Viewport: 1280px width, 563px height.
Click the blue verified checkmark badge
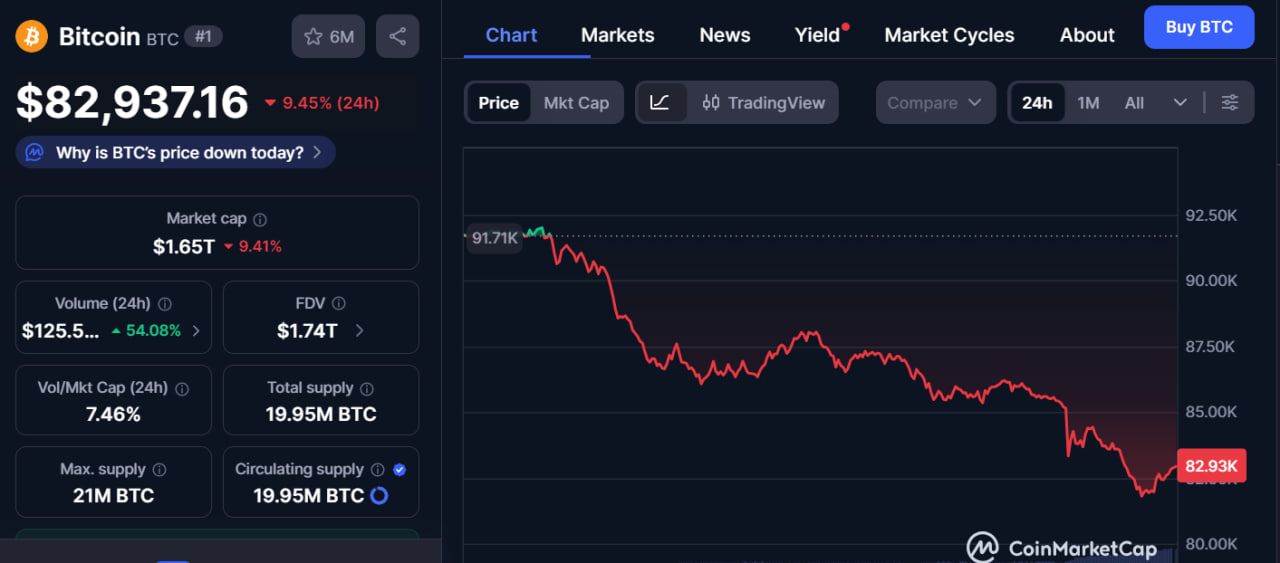(x=400, y=470)
